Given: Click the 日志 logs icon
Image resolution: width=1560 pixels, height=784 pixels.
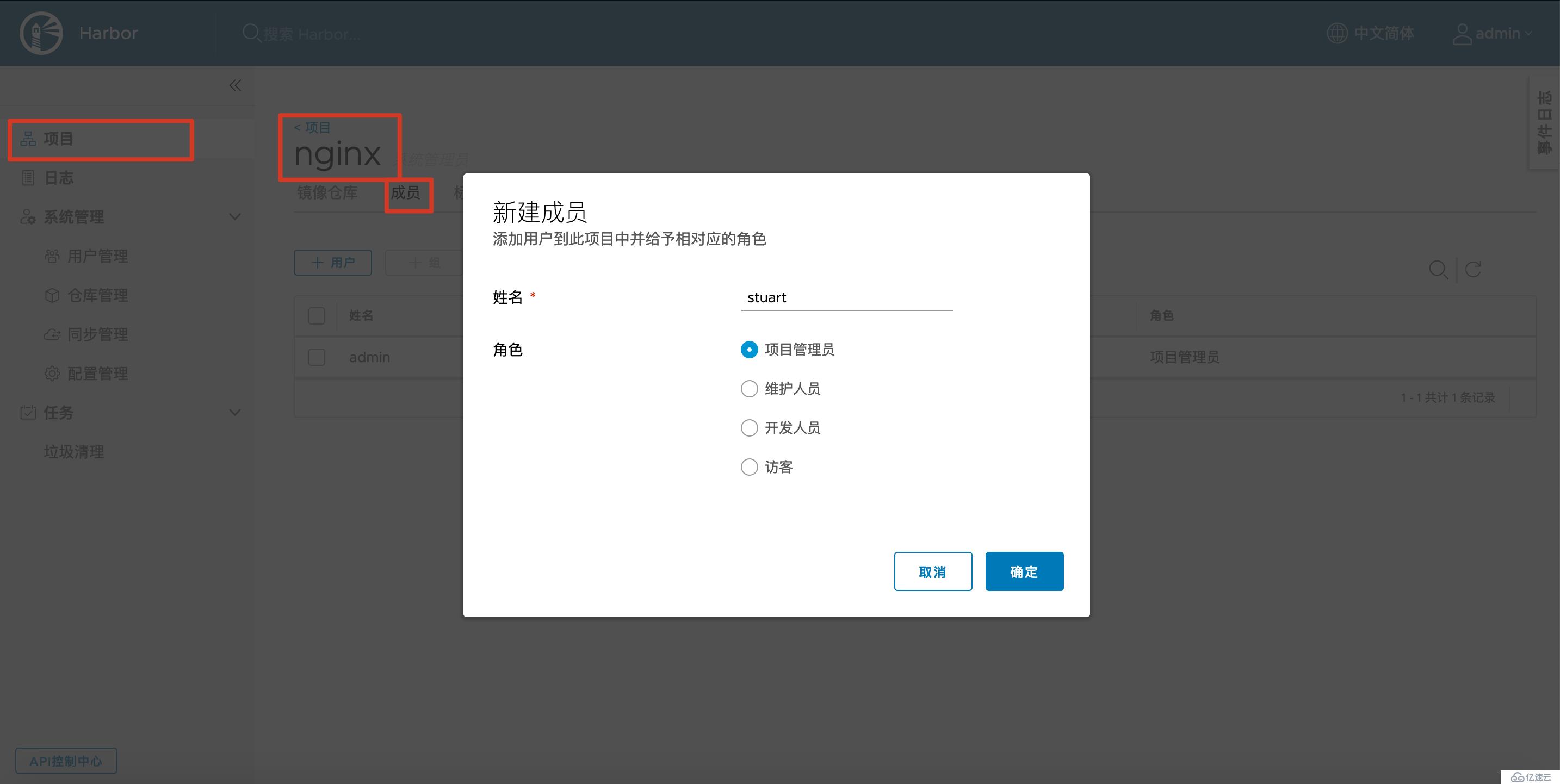Looking at the screenshot, I should click(28, 178).
